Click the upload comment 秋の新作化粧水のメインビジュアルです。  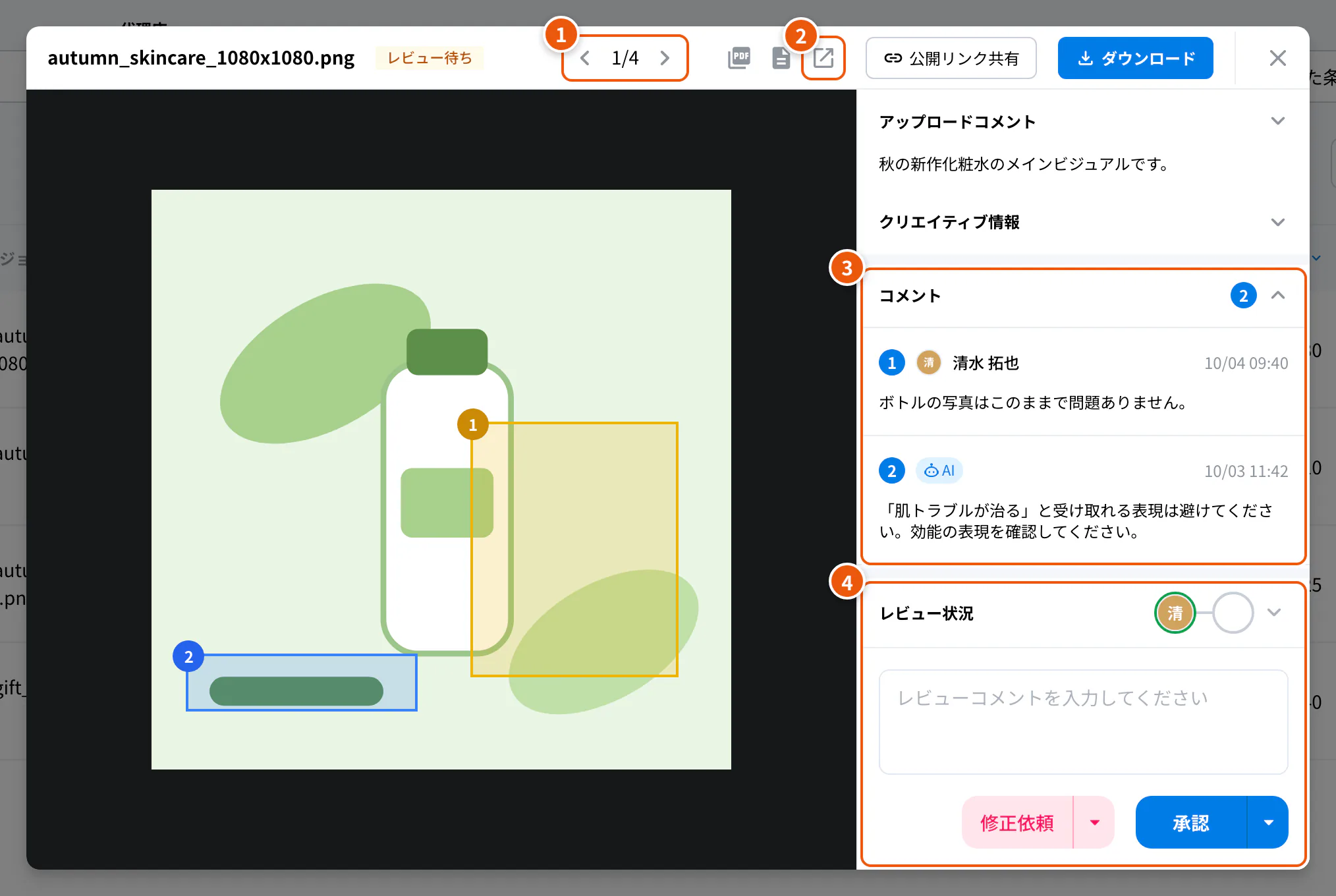(x=1024, y=164)
